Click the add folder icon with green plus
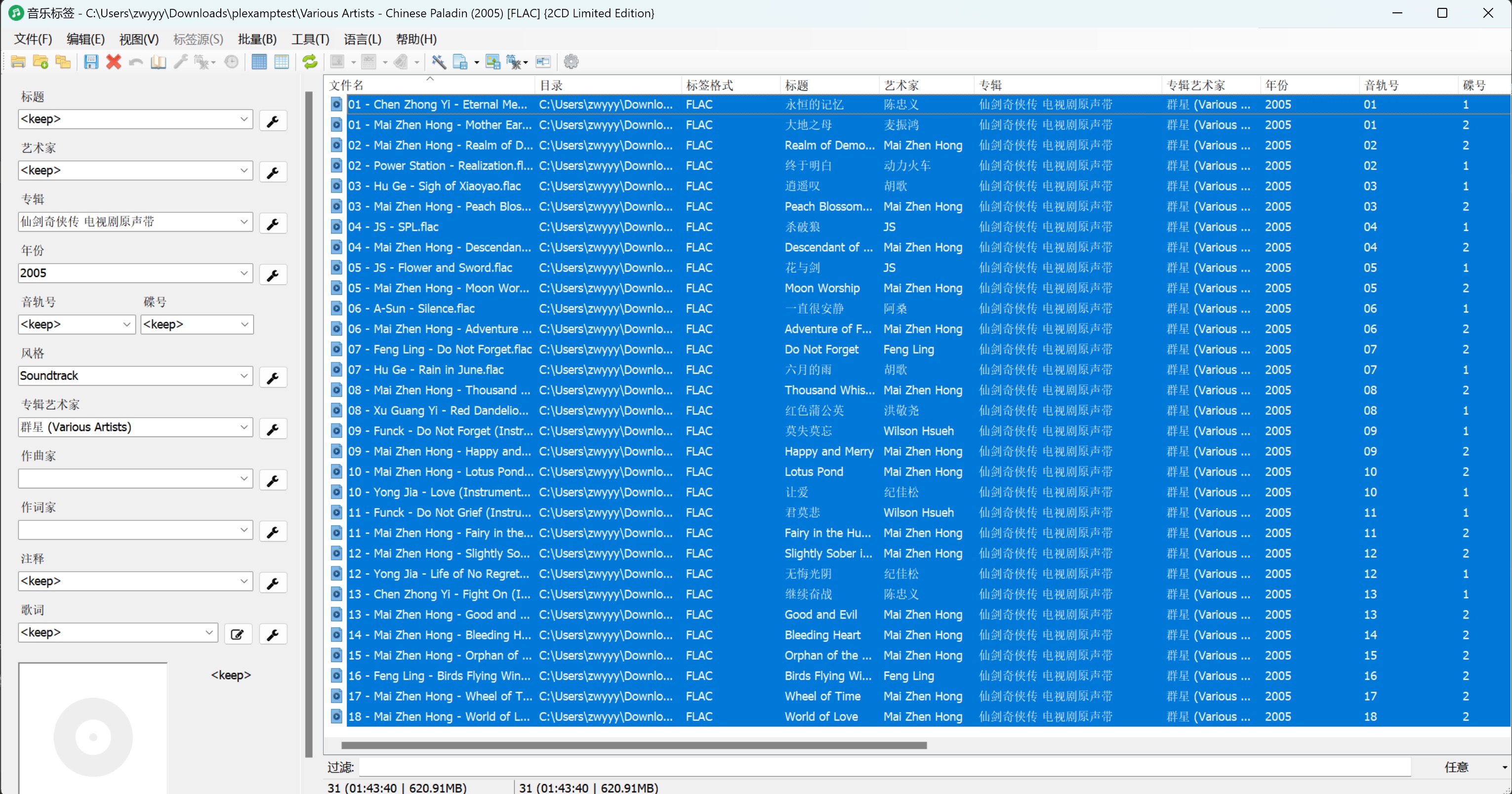Screen dimensions: 1512x794 (x=41, y=62)
